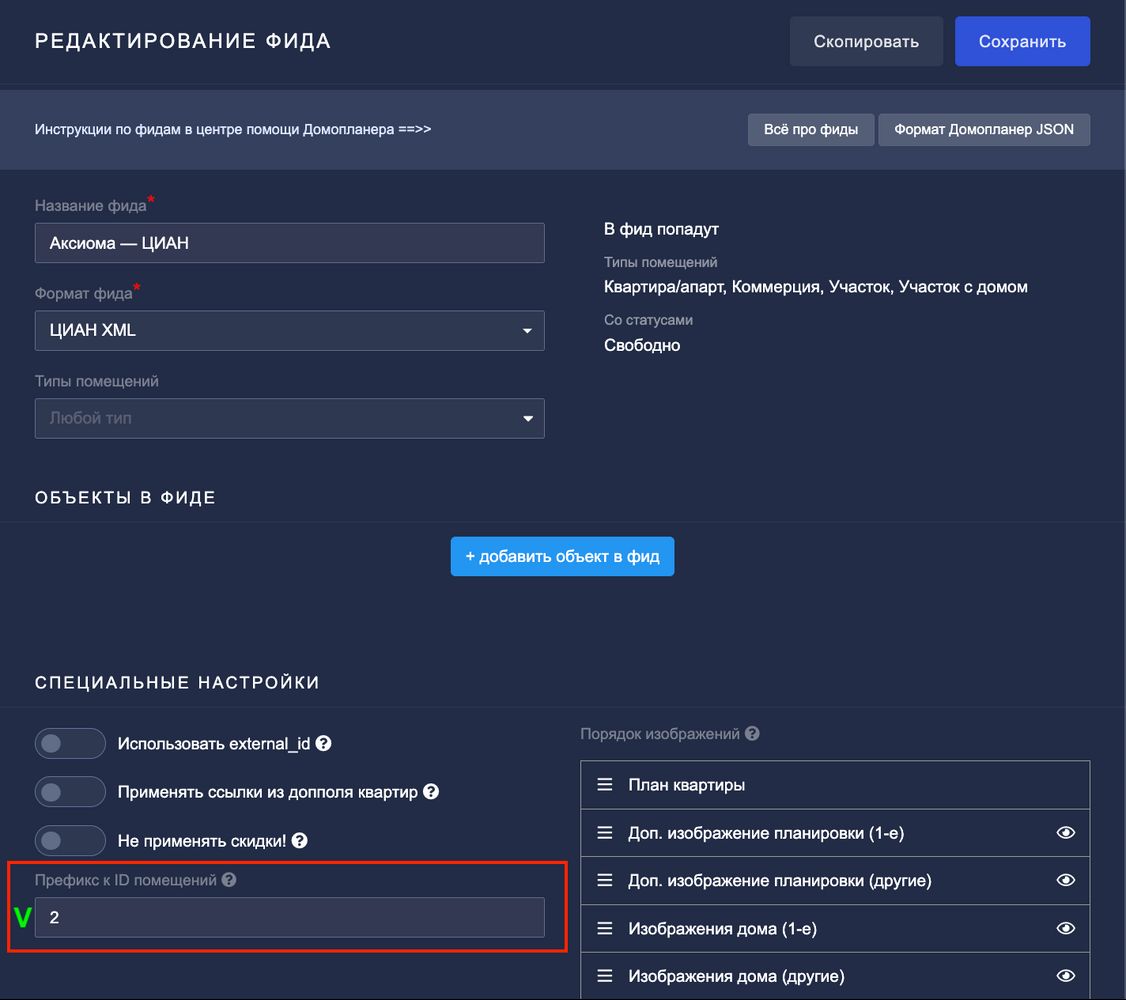The height and width of the screenshot is (1000, 1126).
Task: Click the Скопировать button
Action: click(866, 42)
